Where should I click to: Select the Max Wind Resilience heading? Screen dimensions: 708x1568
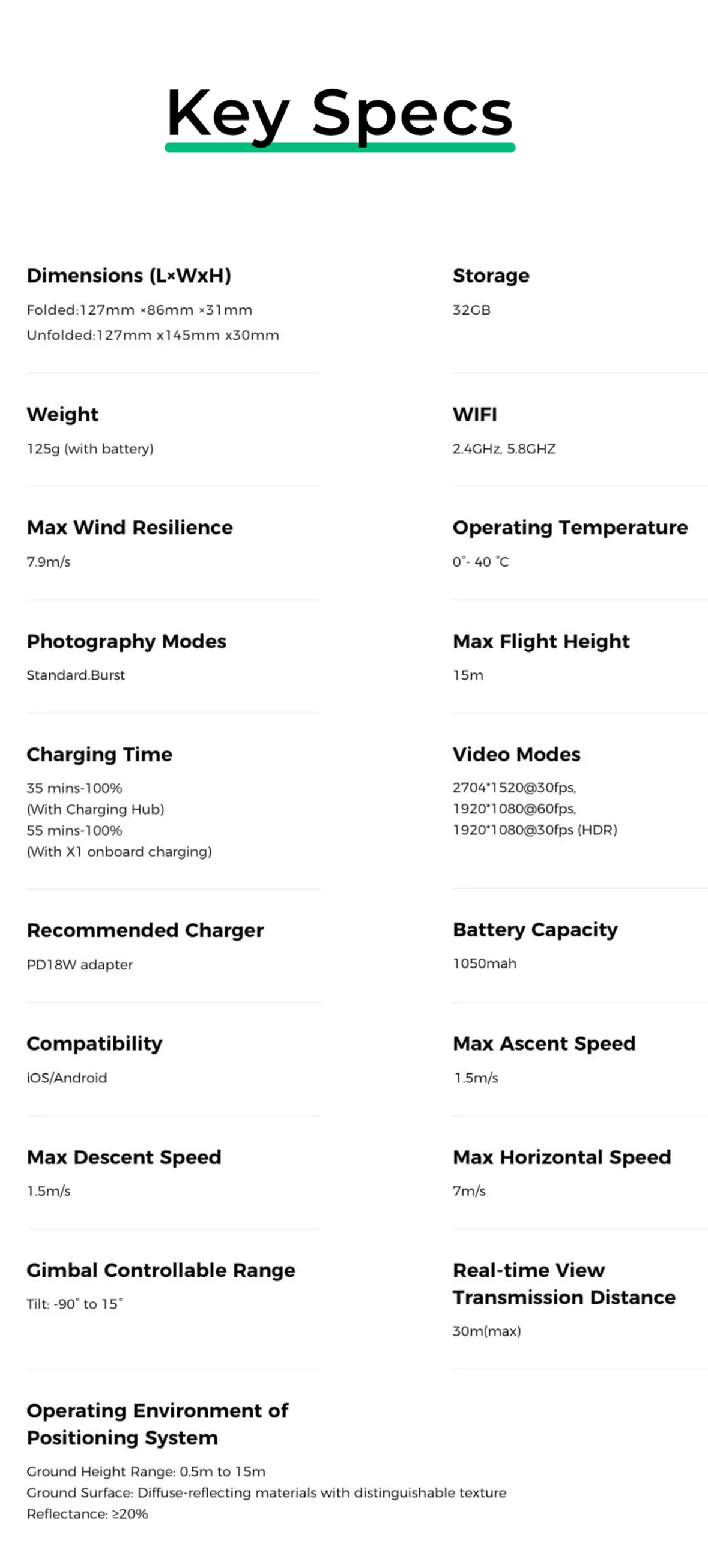click(130, 527)
